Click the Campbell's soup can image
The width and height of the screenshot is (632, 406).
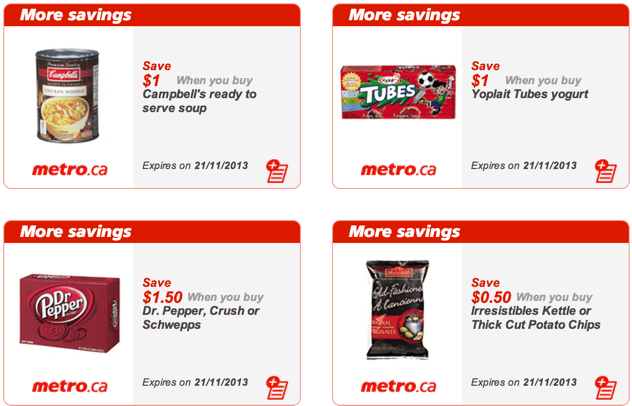pos(67,95)
